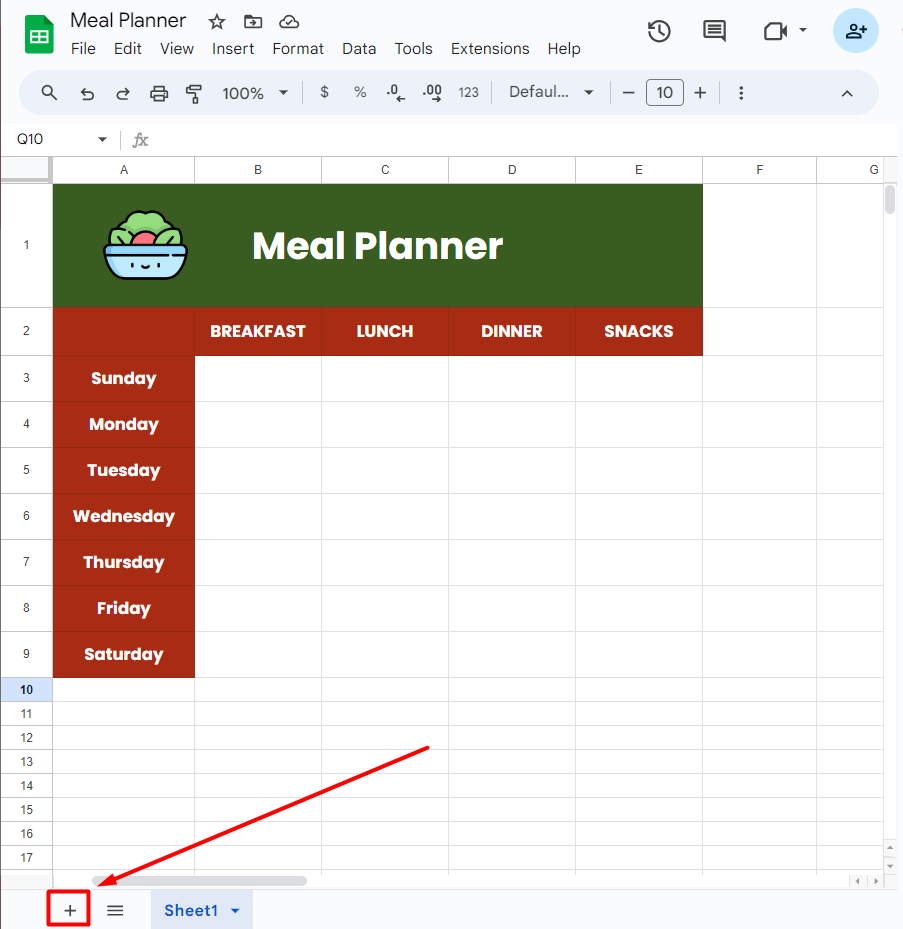903x929 pixels.
Task: Open the Extensions menu
Action: 490,49
